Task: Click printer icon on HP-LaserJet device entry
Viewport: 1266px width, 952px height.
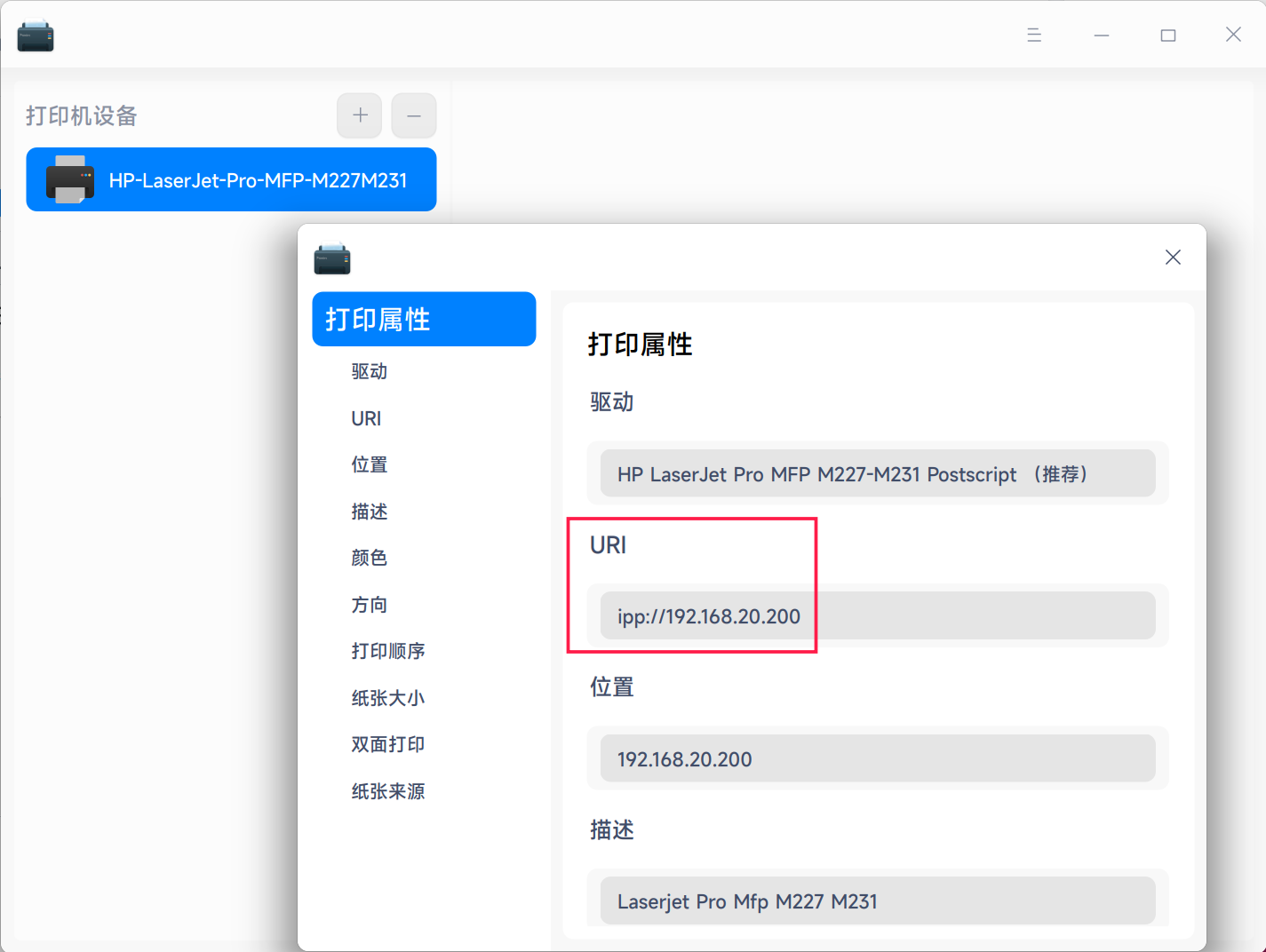Action: (71, 179)
